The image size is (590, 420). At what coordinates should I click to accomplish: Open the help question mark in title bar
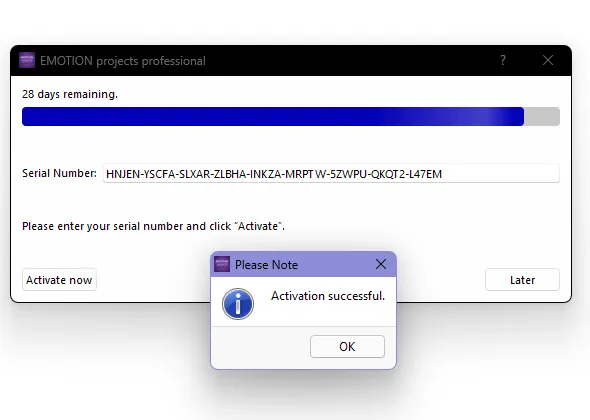[503, 60]
